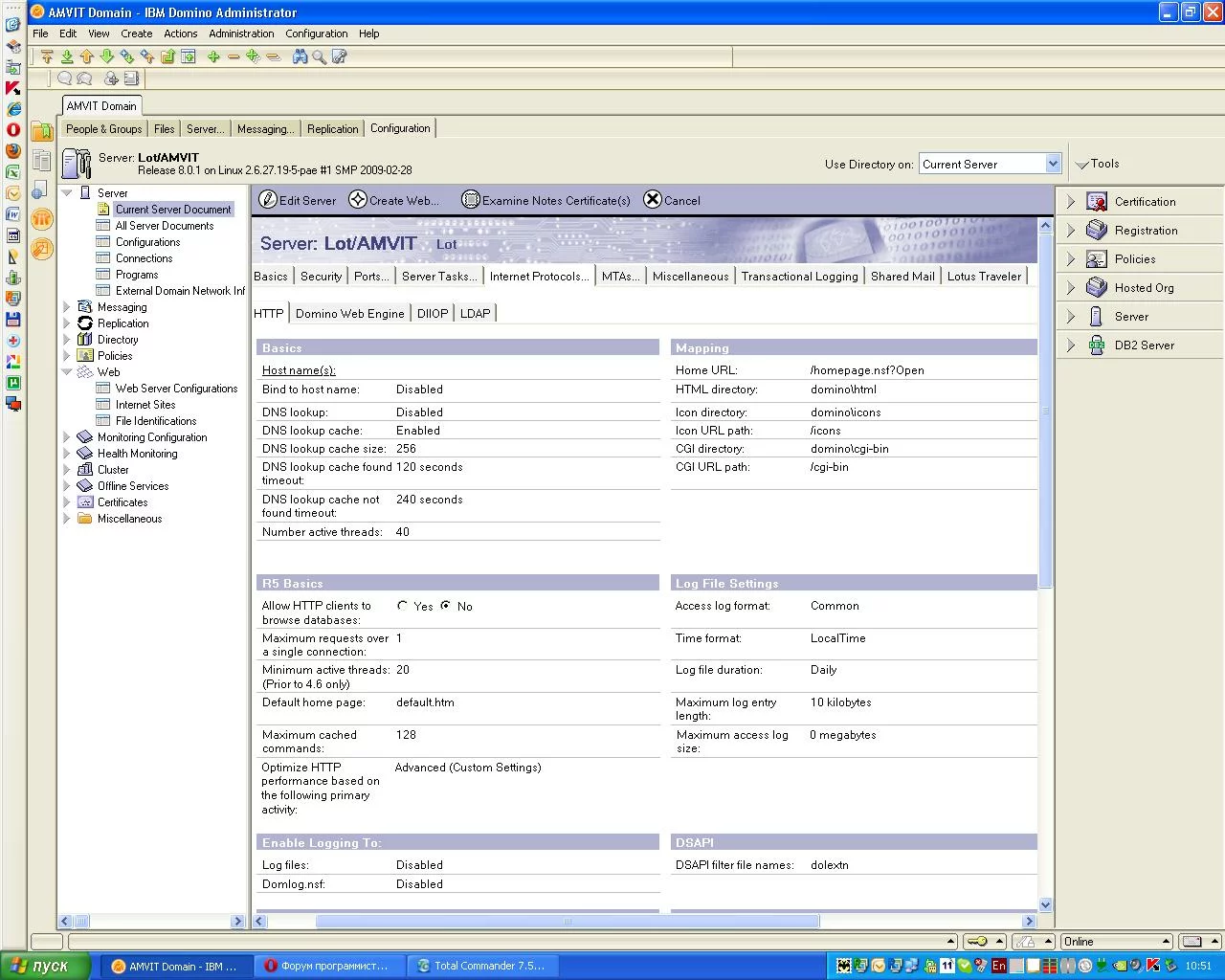Open the Host name(s) link
The width and height of the screenshot is (1225, 980).
pos(299,370)
